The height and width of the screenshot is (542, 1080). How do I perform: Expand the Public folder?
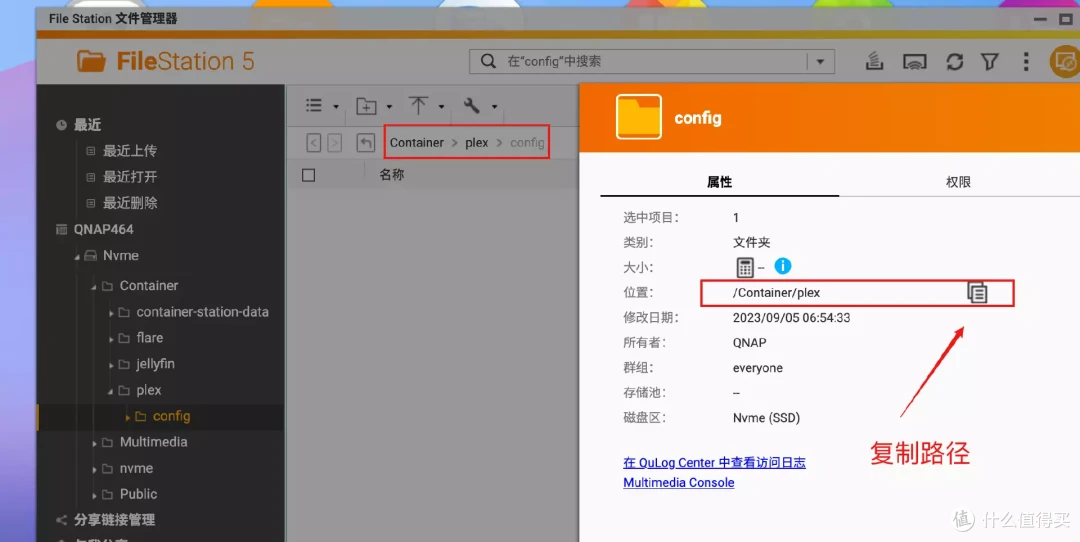coord(94,496)
